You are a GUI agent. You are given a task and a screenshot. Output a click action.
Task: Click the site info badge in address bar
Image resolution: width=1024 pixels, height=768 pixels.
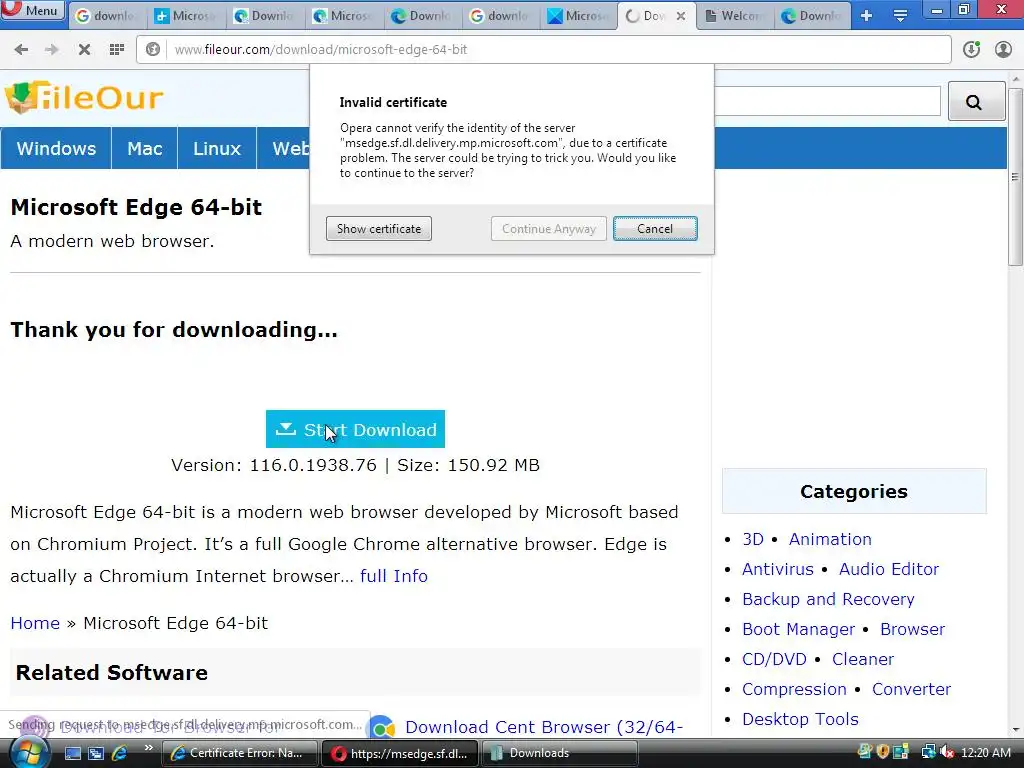click(x=153, y=50)
